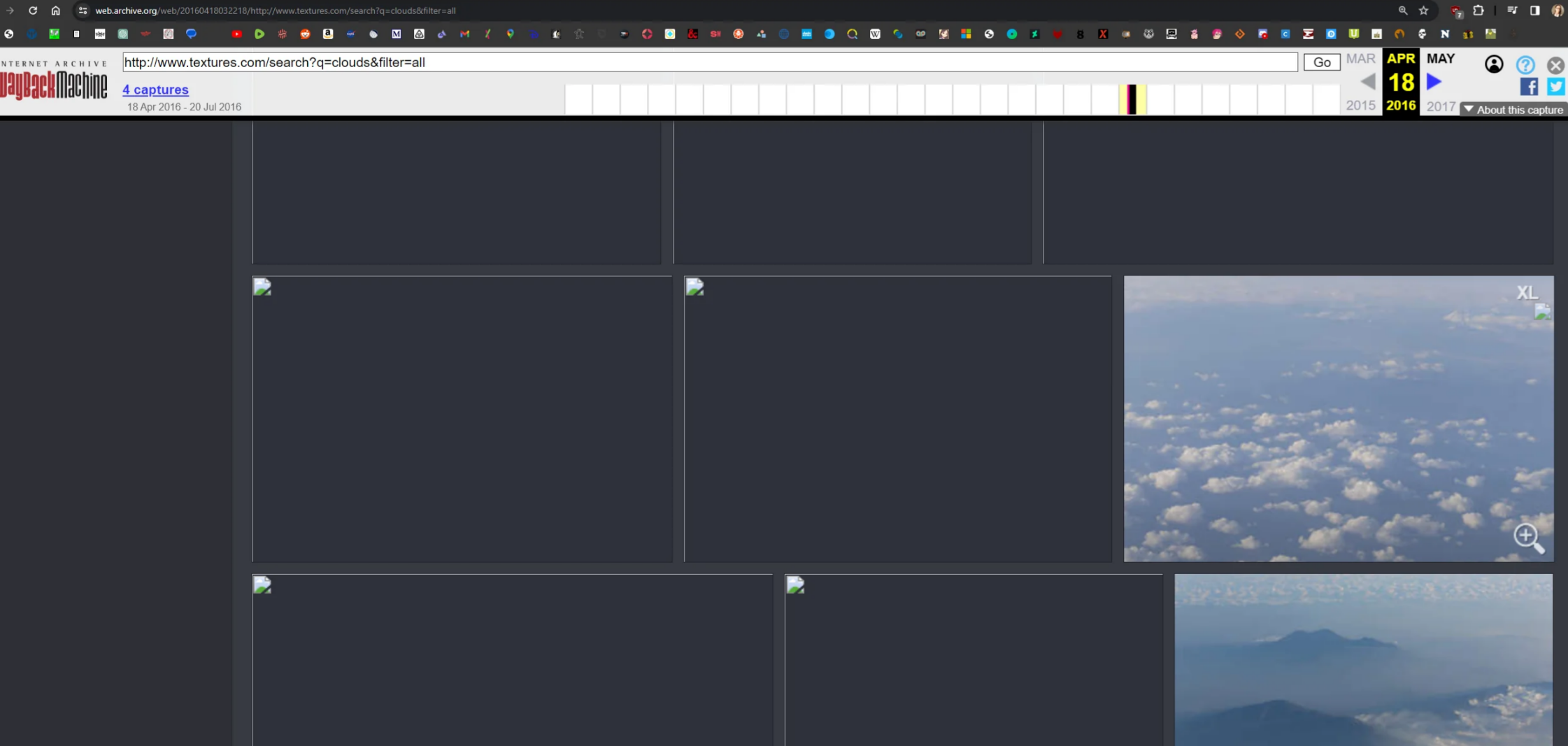Open the Gmail bookmark
This screenshot has width=1568, height=746.
coord(464,34)
